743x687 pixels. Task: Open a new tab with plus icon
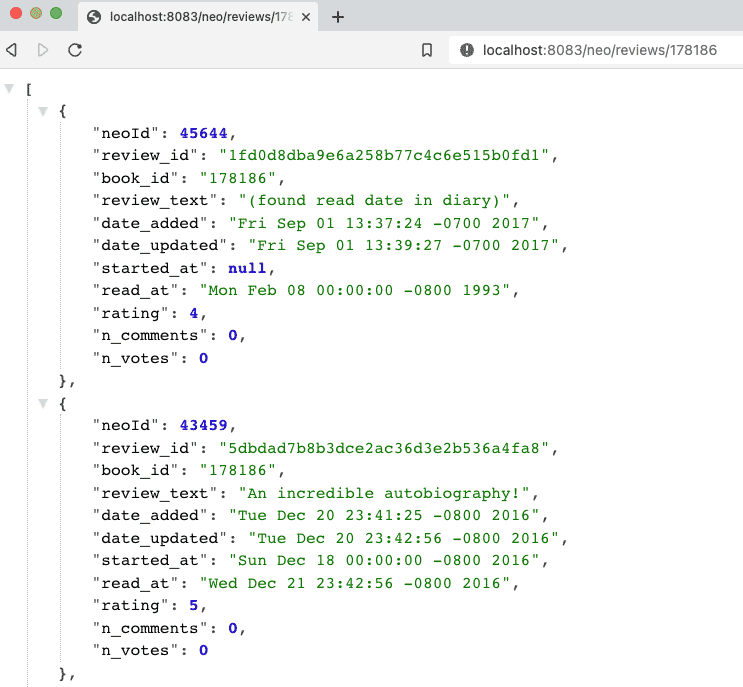coord(338,18)
